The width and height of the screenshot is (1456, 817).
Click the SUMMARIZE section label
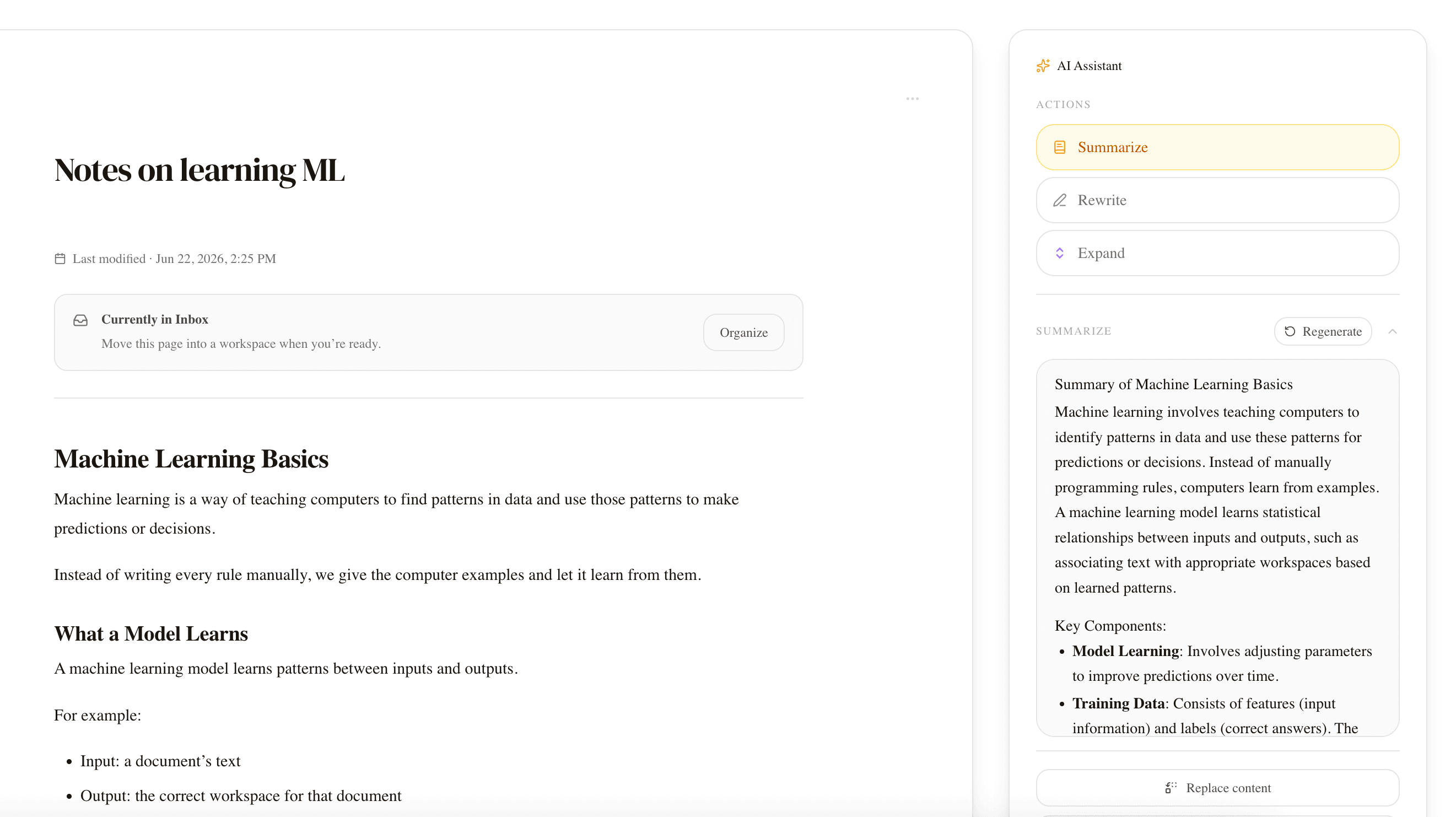[1074, 331]
